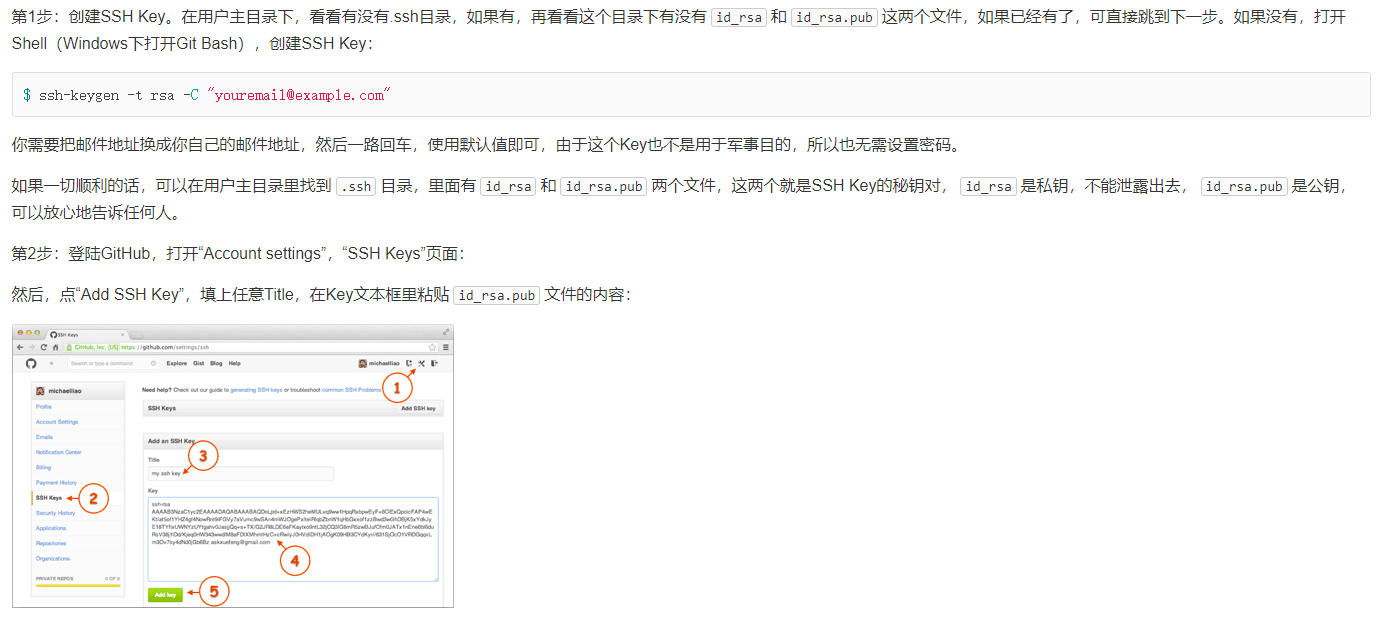Open Applications in the settings sidebar
The height and width of the screenshot is (618, 1378).
pyautogui.click(x=51, y=528)
